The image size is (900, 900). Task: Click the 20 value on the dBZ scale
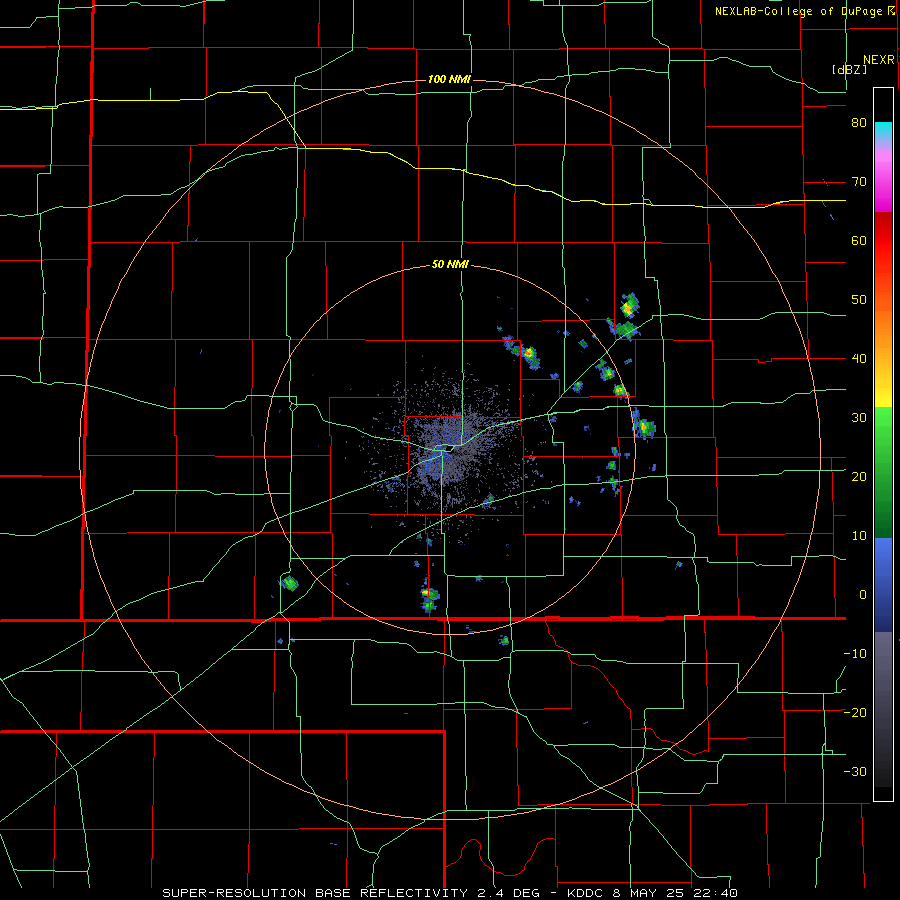pos(859,477)
